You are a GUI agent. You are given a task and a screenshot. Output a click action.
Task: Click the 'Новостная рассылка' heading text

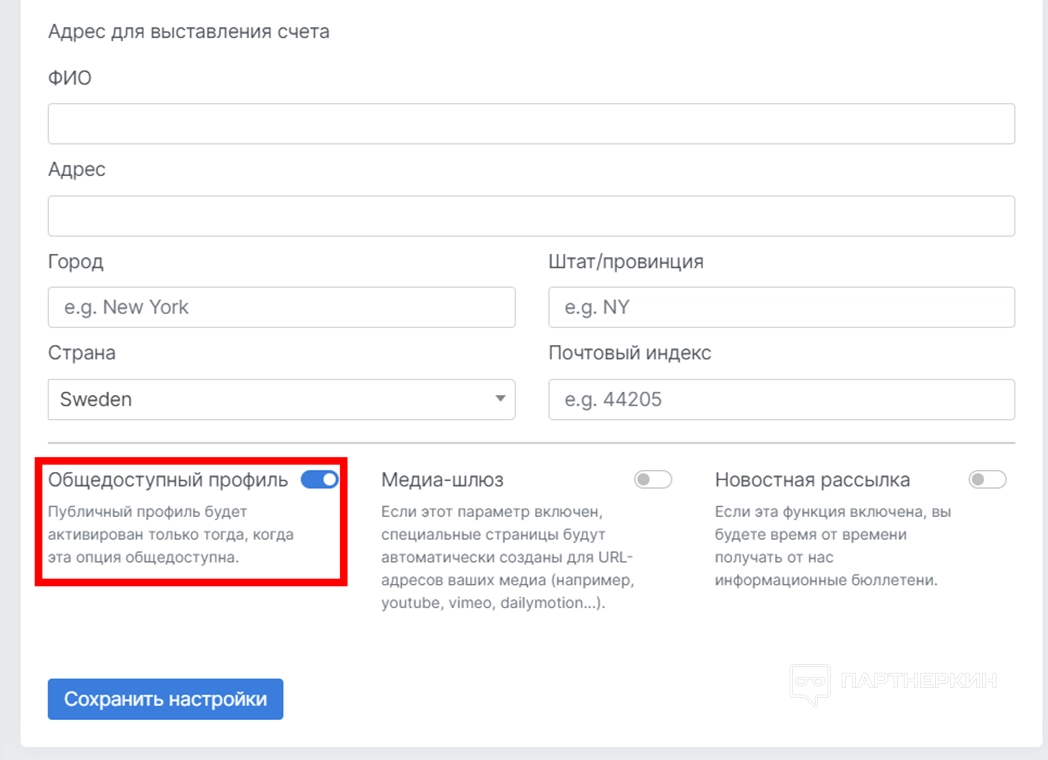click(x=812, y=480)
